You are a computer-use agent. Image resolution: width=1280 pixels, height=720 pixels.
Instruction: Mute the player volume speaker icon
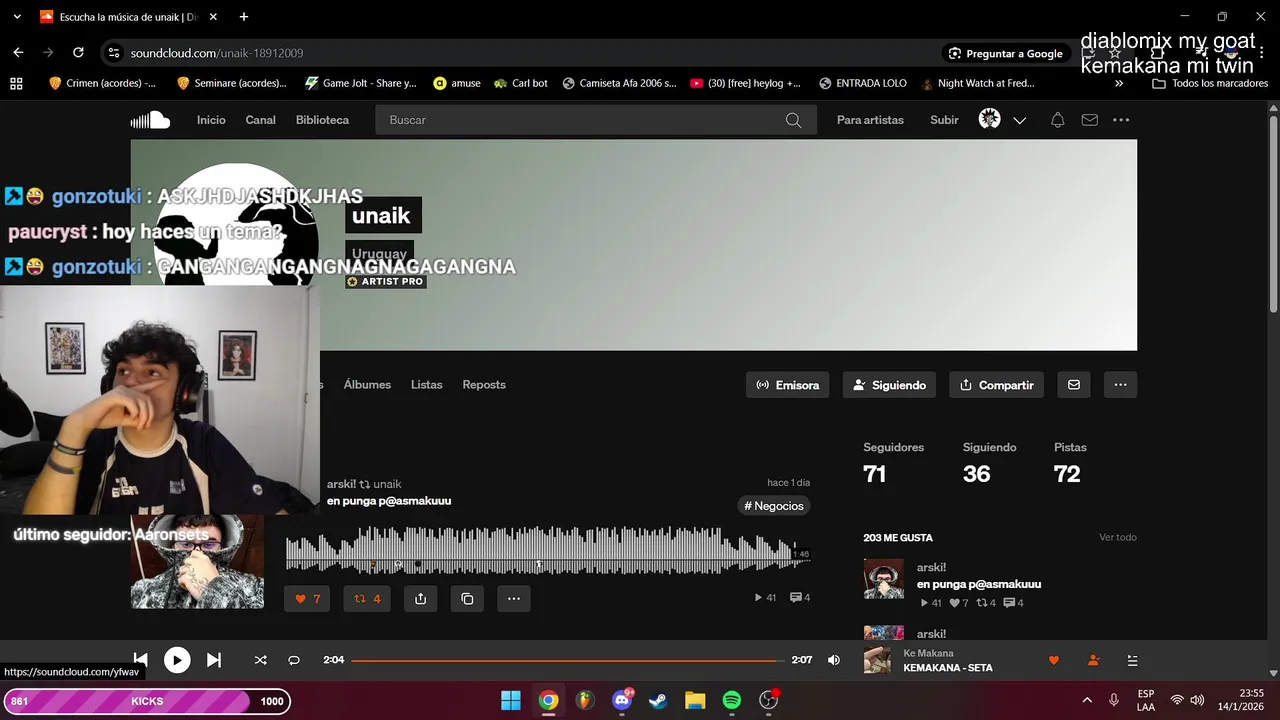click(x=834, y=660)
